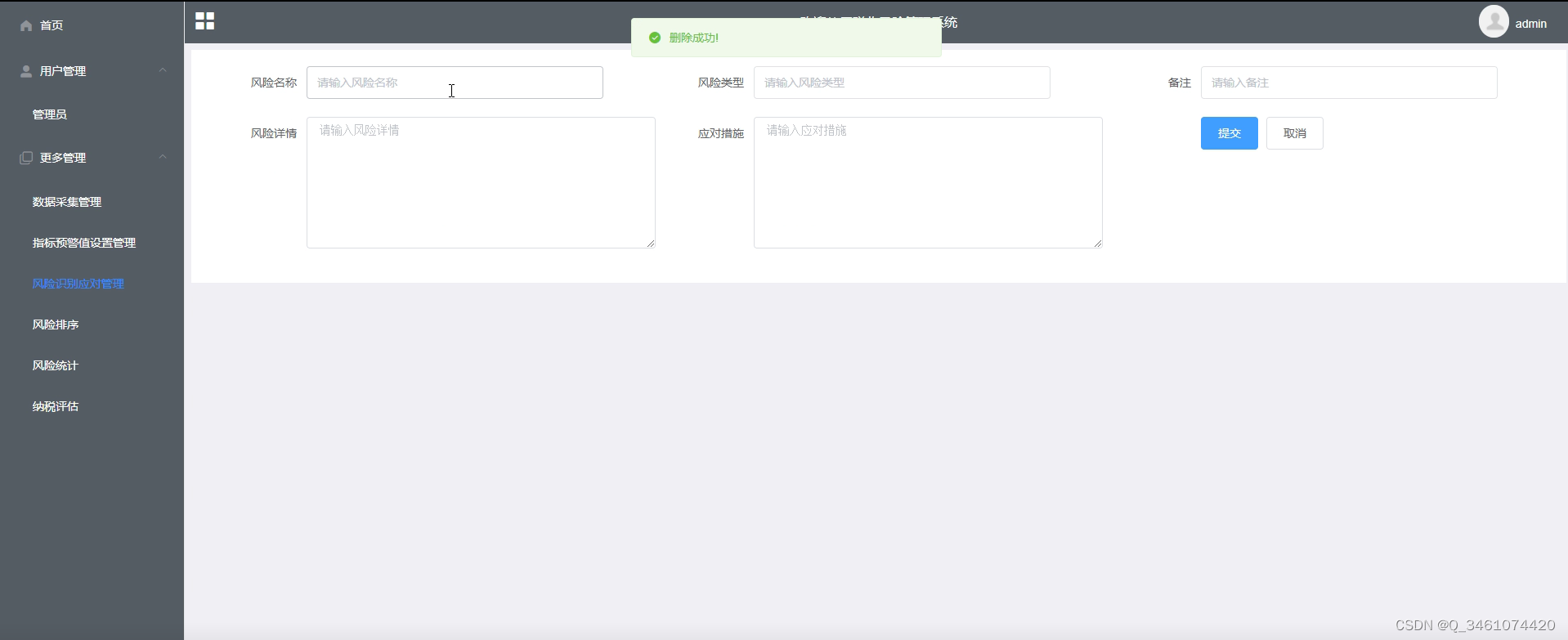Click the admin avatar picture
Viewport: 1568px width, 640px height.
[x=1494, y=21]
